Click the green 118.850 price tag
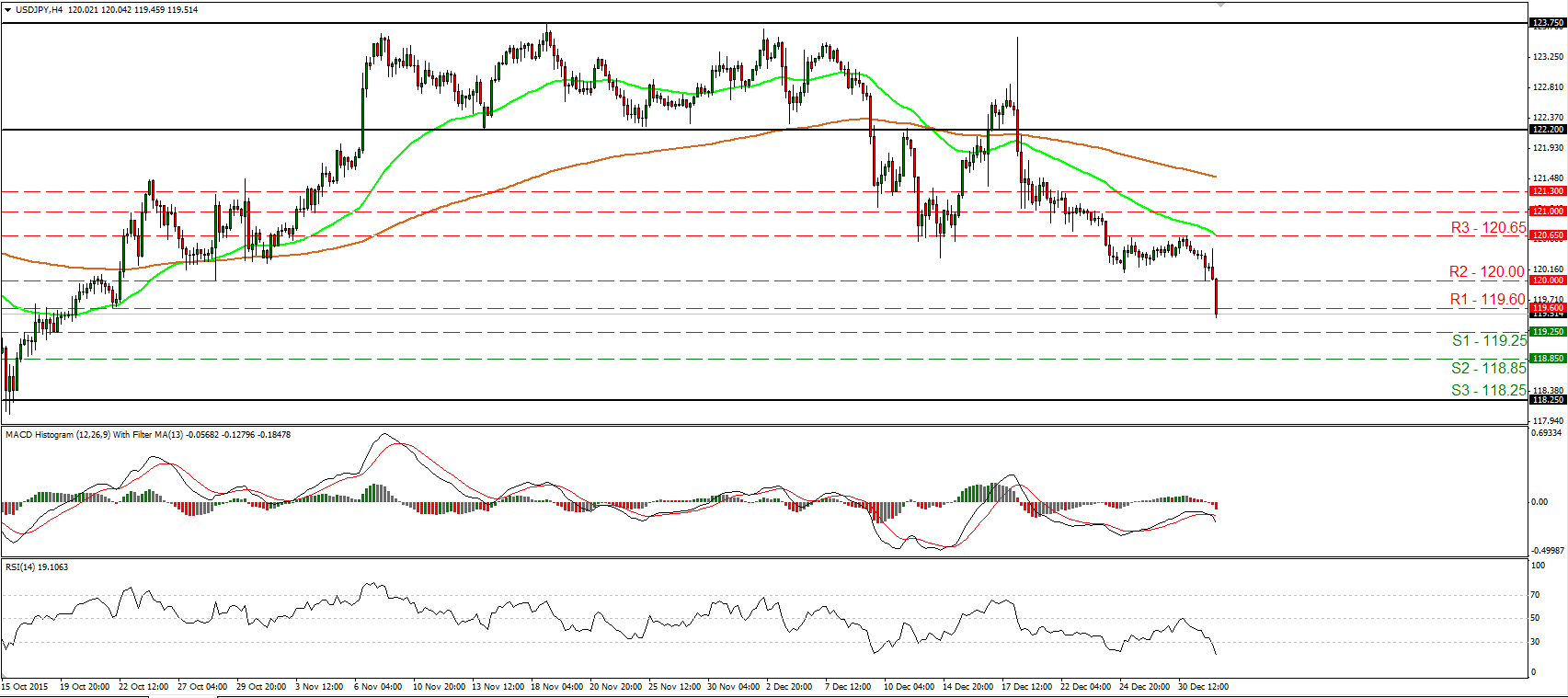Screen dimensions: 1568x698 (1547, 359)
